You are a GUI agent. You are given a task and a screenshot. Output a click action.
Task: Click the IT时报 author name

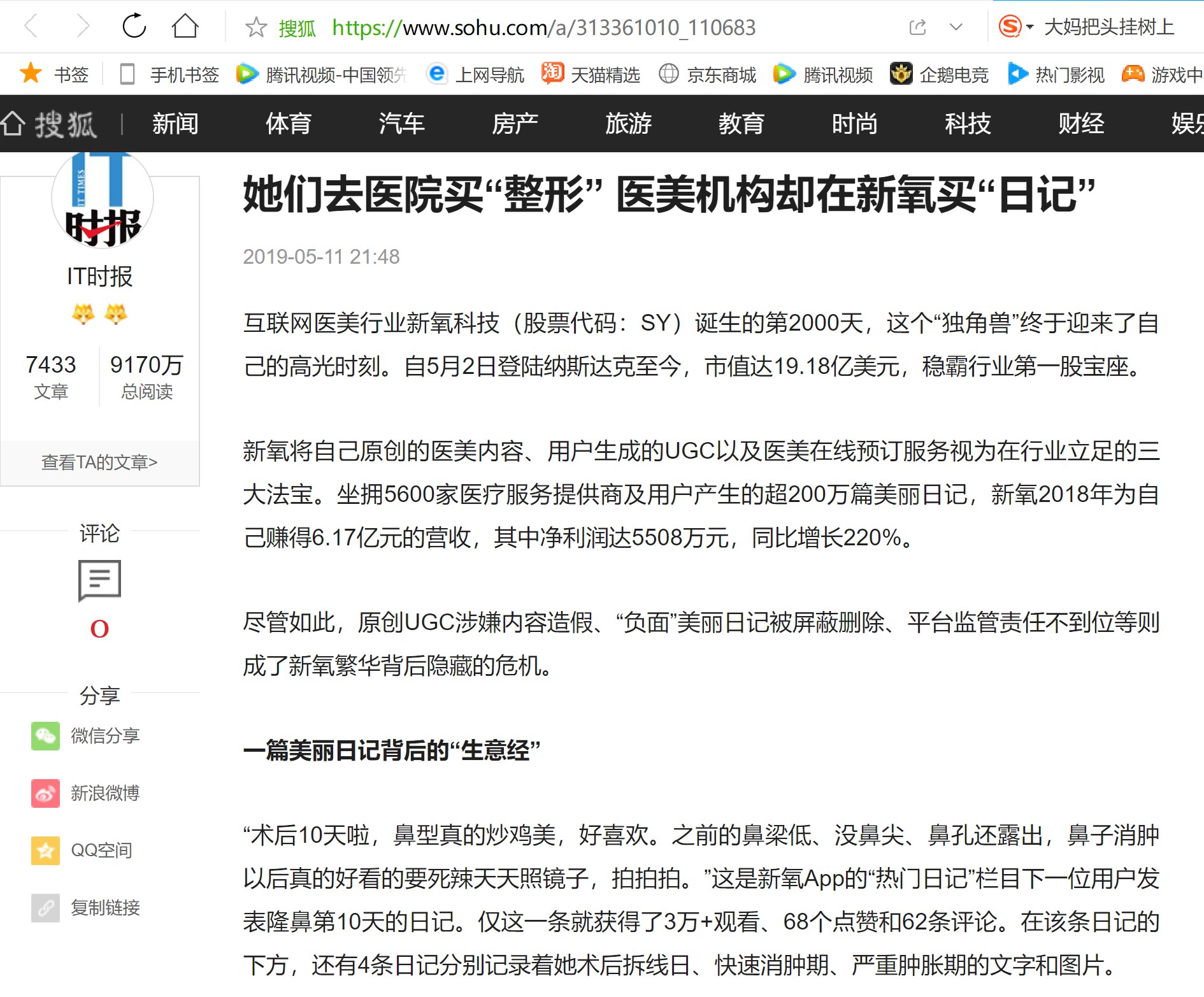click(x=100, y=276)
